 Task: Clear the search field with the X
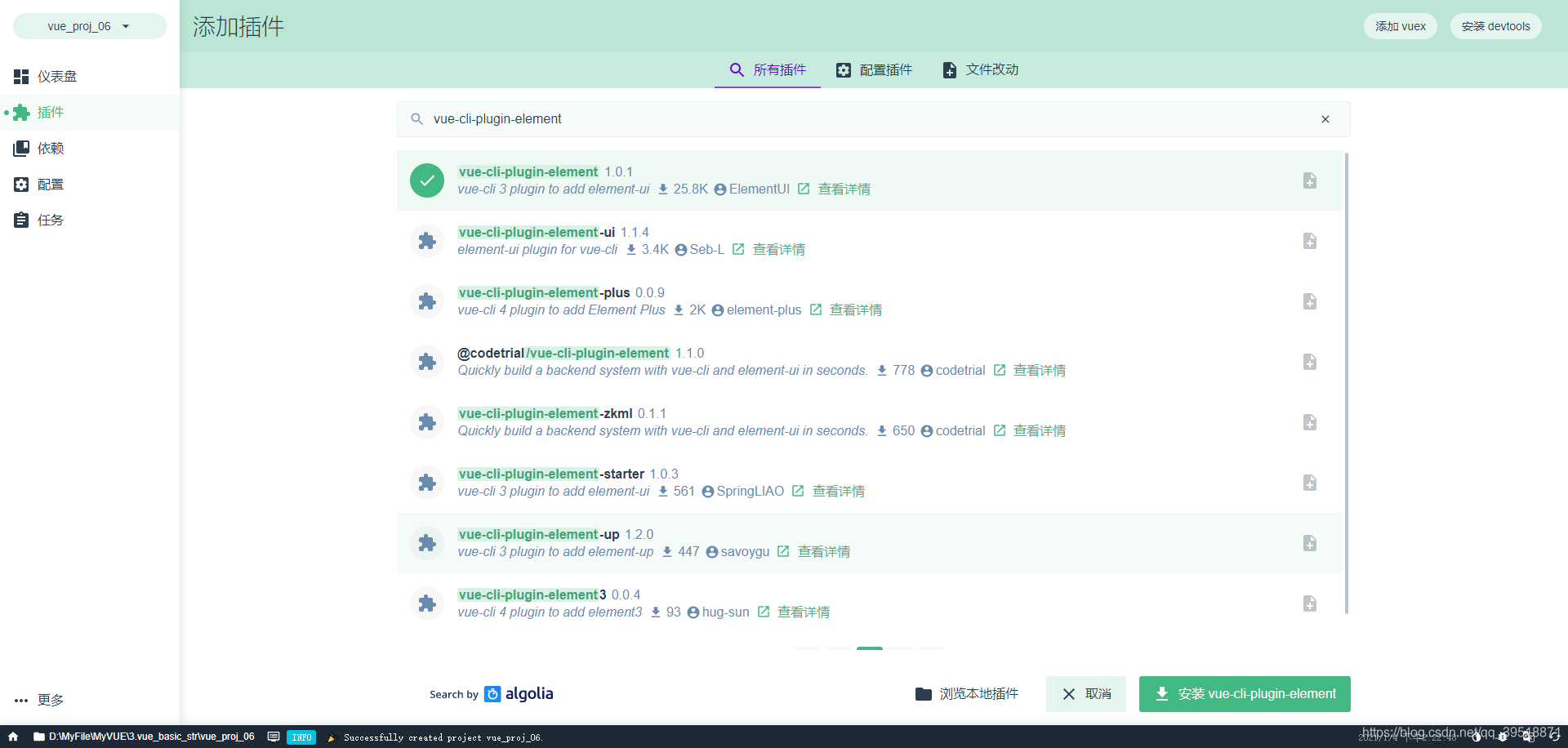pyautogui.click(x=1325, y=119)
